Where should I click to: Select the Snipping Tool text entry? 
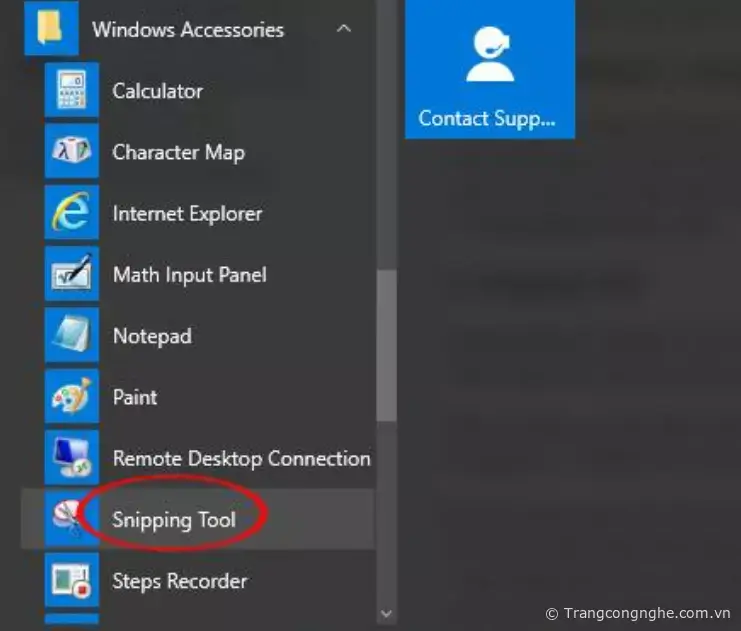click(174, 520)
